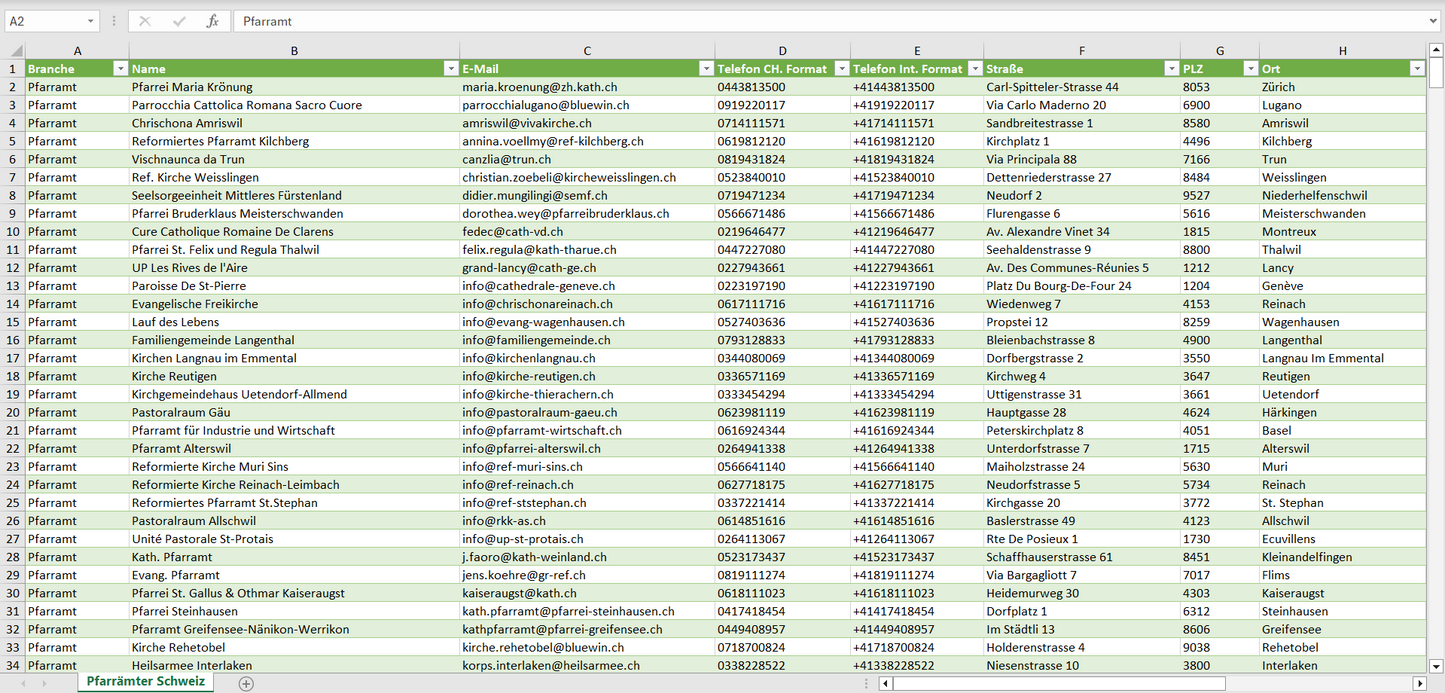Click the vertical scrollbar down arrow

point(1436,665)
